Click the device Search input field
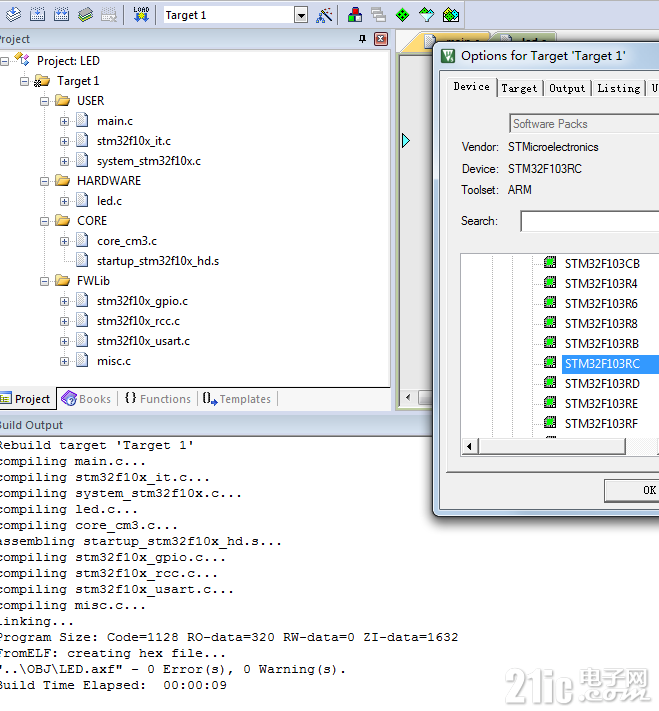This screenshot has width=659, height=711. pos(590,221)
